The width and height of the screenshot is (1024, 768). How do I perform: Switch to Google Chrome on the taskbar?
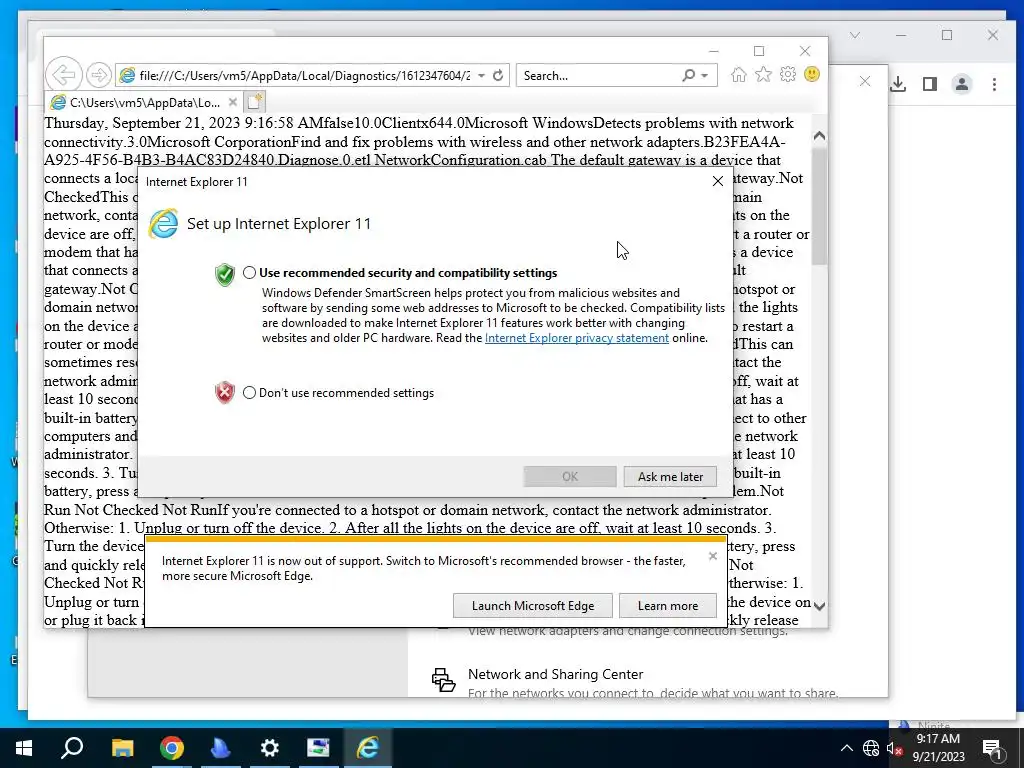tap(172, 748)
